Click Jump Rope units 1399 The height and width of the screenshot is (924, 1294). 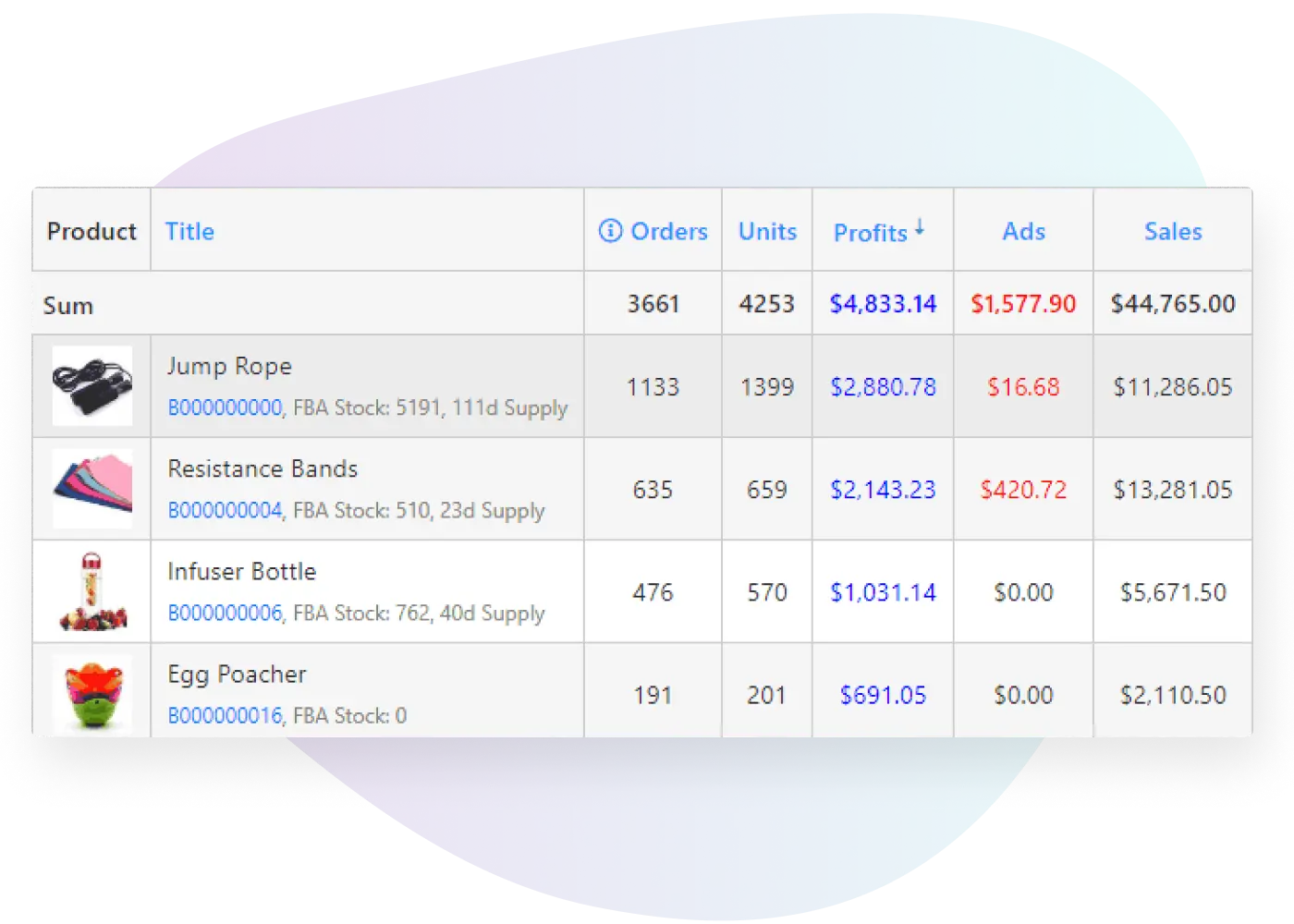pyautogui.click(x=767, y=387)
